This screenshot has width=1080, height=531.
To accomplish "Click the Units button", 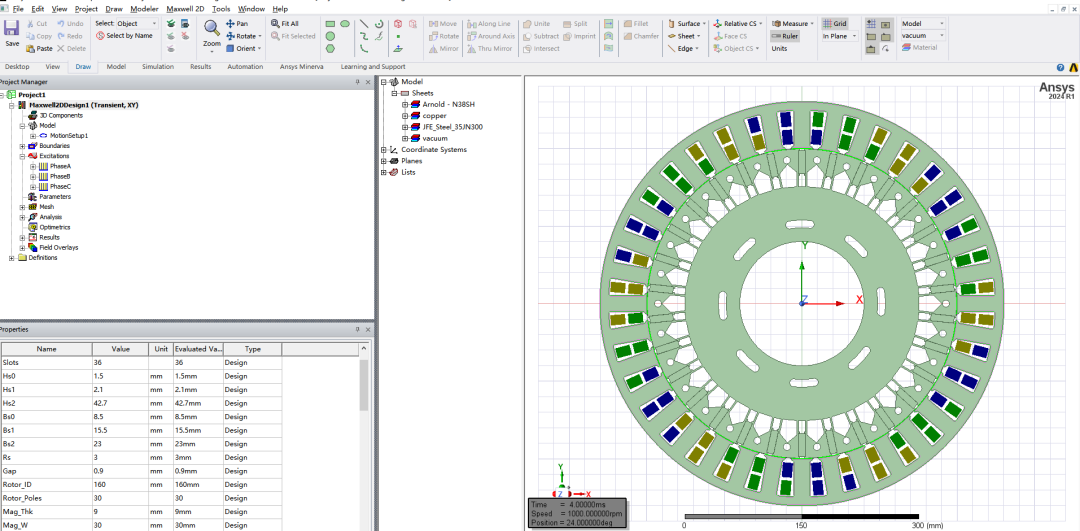I will (x=779, y=49).
